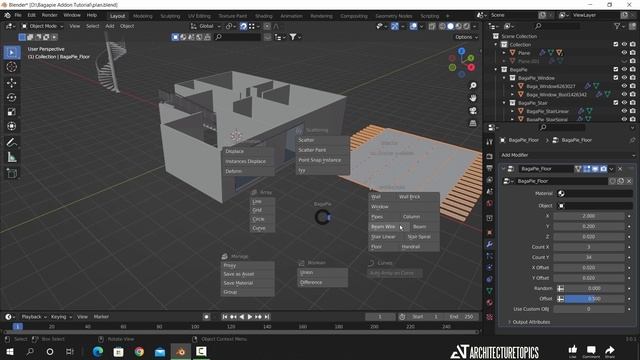Open the Options dropdown in viewport
The width and height of the screenshot is (640, 360).
click(x=466, y=37)
